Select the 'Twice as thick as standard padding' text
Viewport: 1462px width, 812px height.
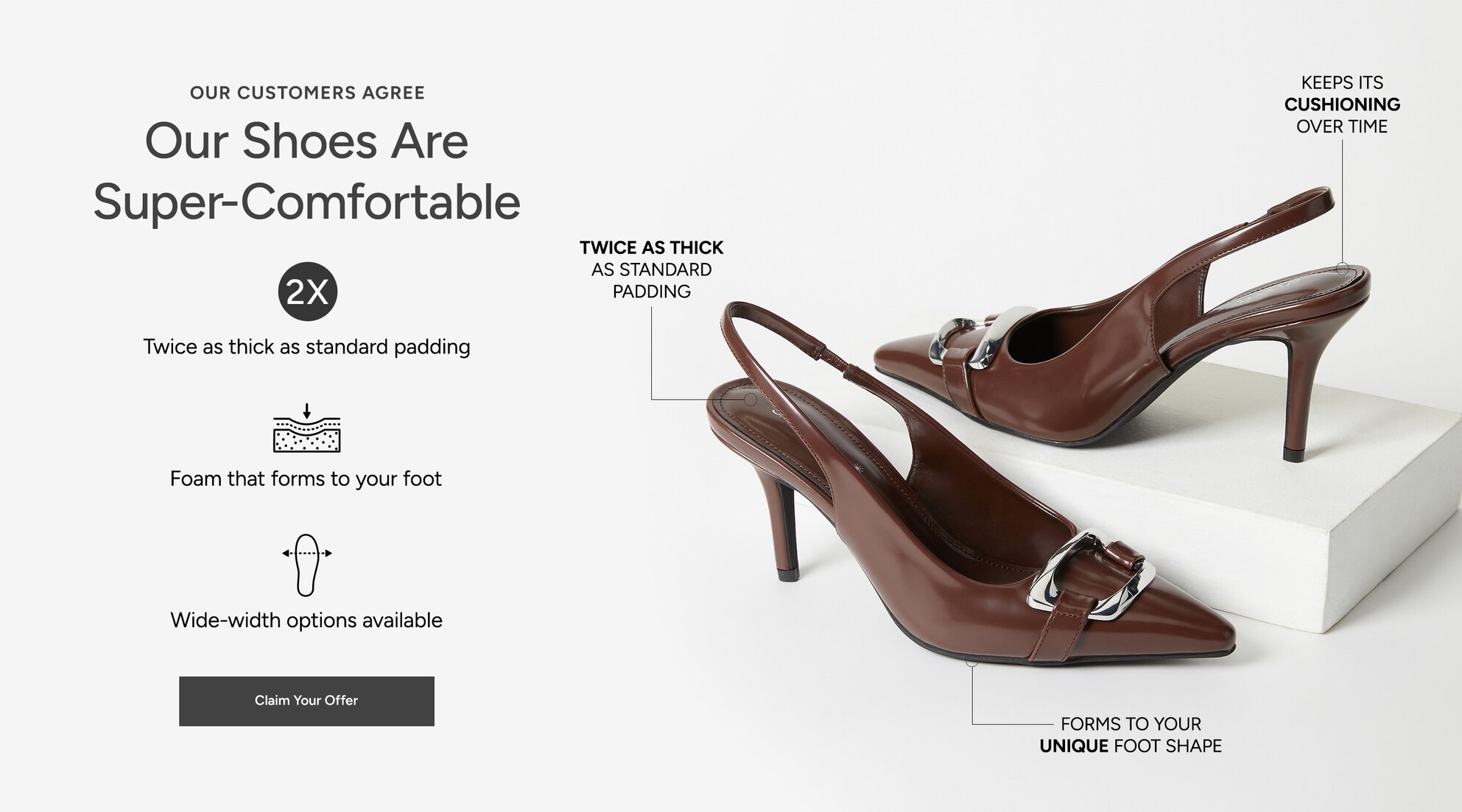click(306, 347)
